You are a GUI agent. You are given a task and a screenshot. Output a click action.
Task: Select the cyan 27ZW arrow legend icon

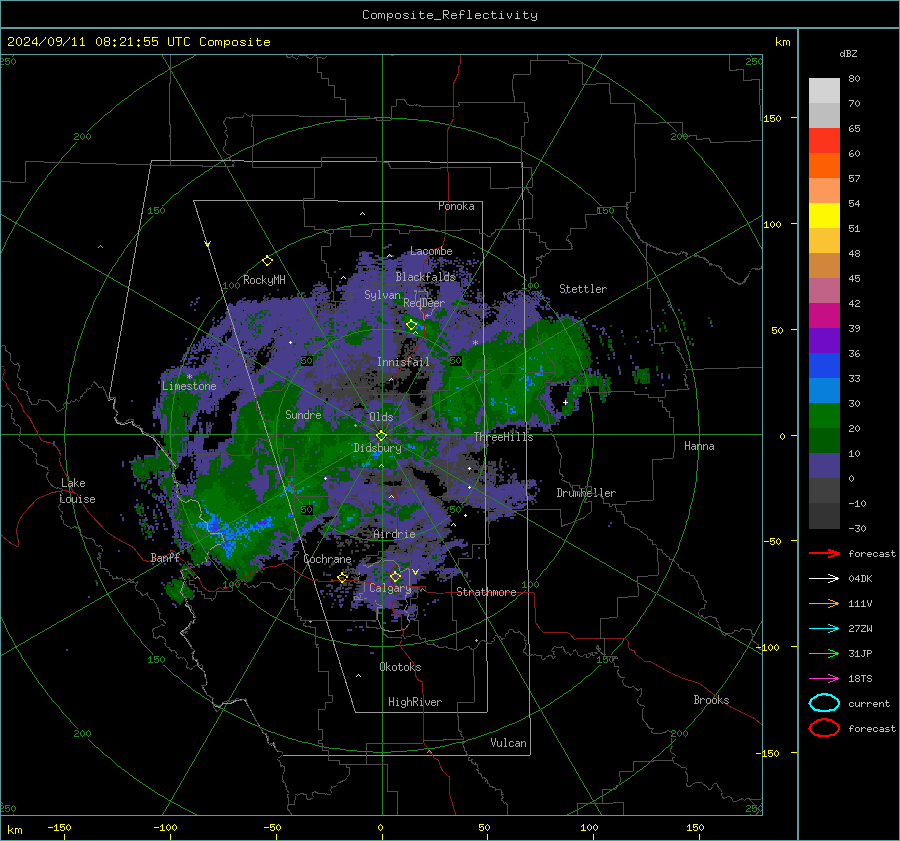tap(824, 629)
